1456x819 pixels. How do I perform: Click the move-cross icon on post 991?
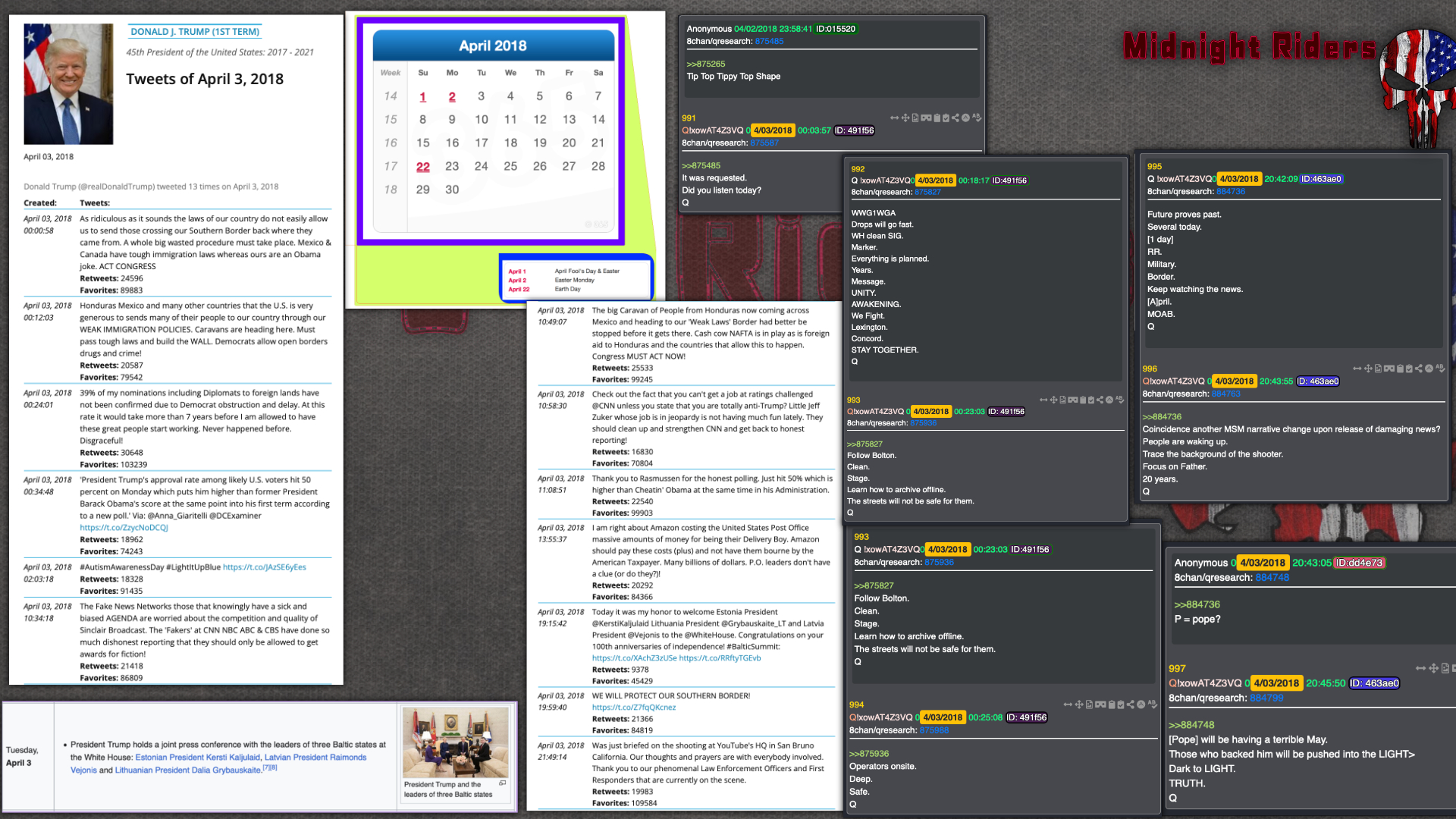coord(905,118)
